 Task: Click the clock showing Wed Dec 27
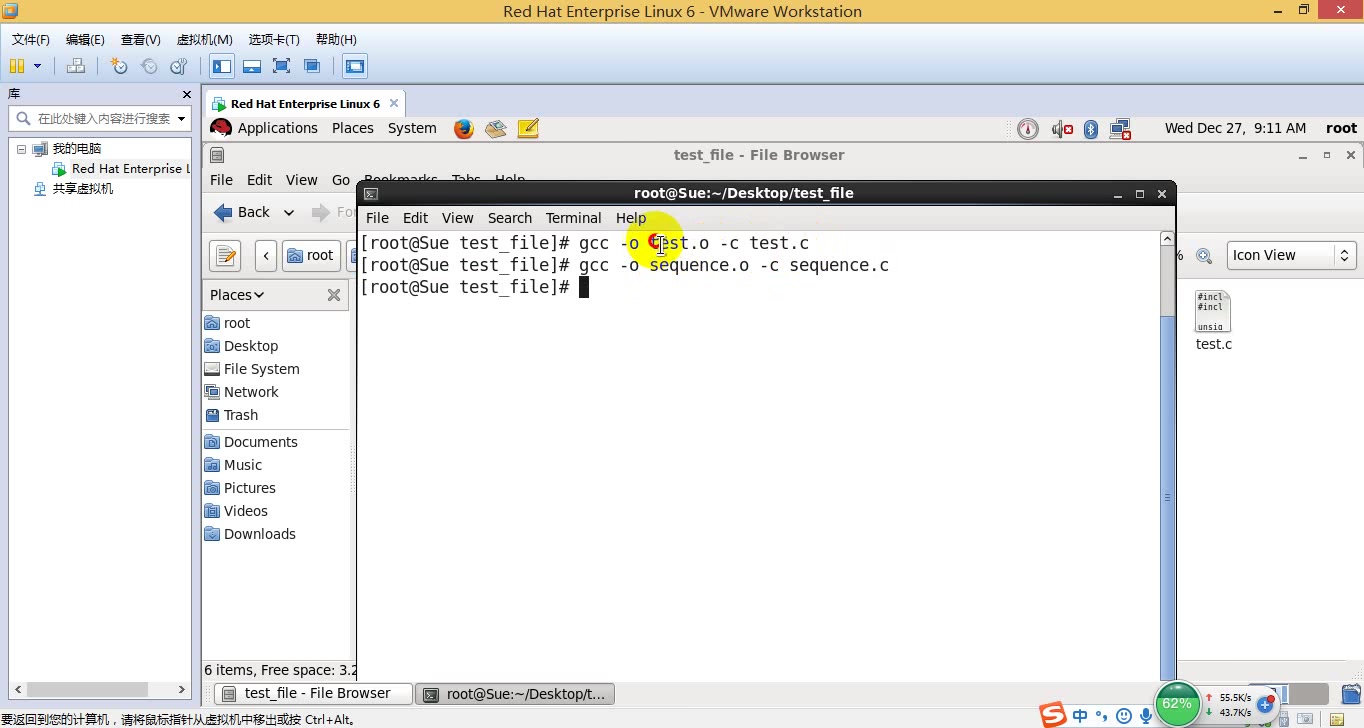[1235, 128]
